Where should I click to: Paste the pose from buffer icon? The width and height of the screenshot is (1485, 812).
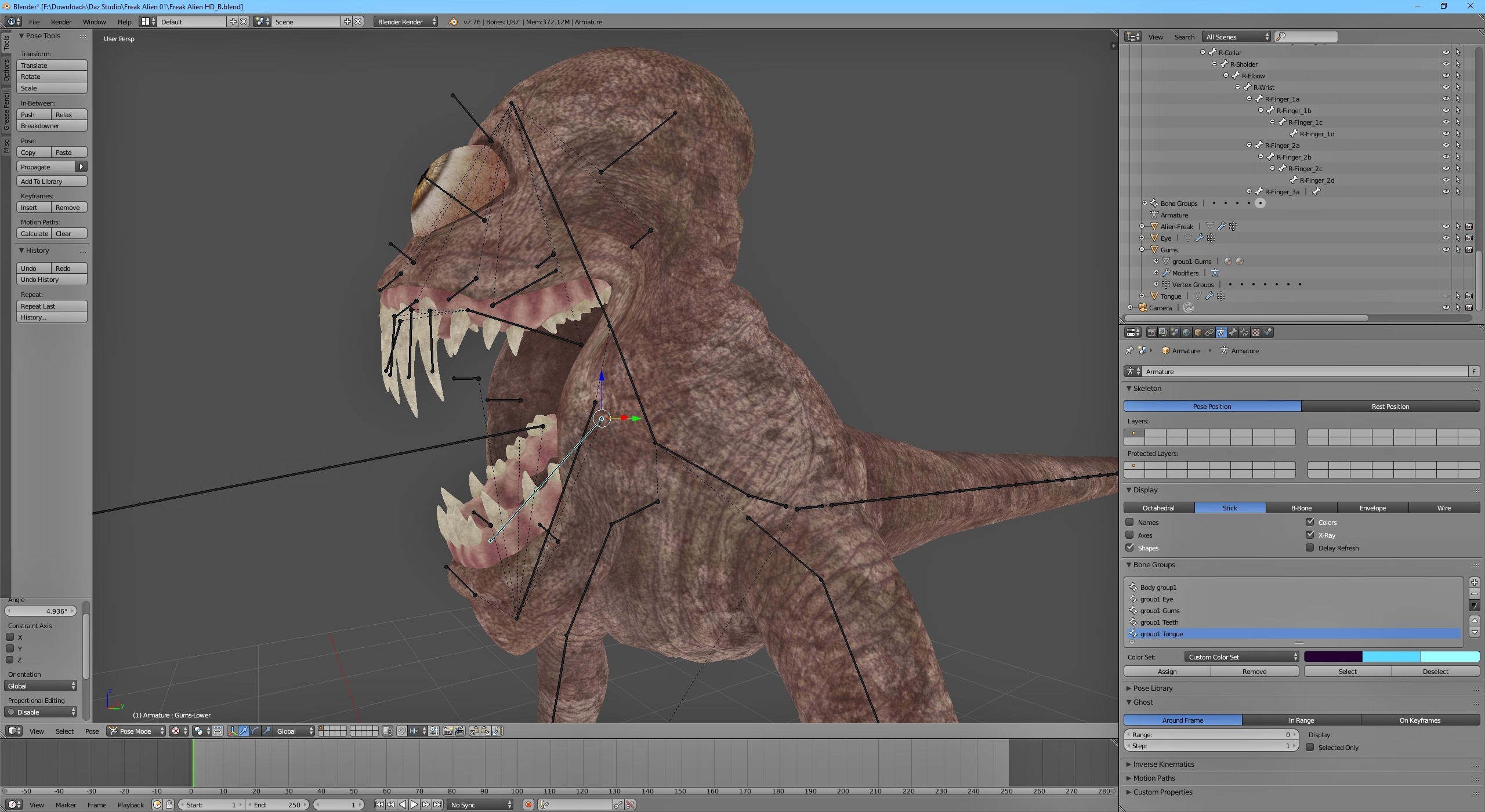click(x=486, y=731)
